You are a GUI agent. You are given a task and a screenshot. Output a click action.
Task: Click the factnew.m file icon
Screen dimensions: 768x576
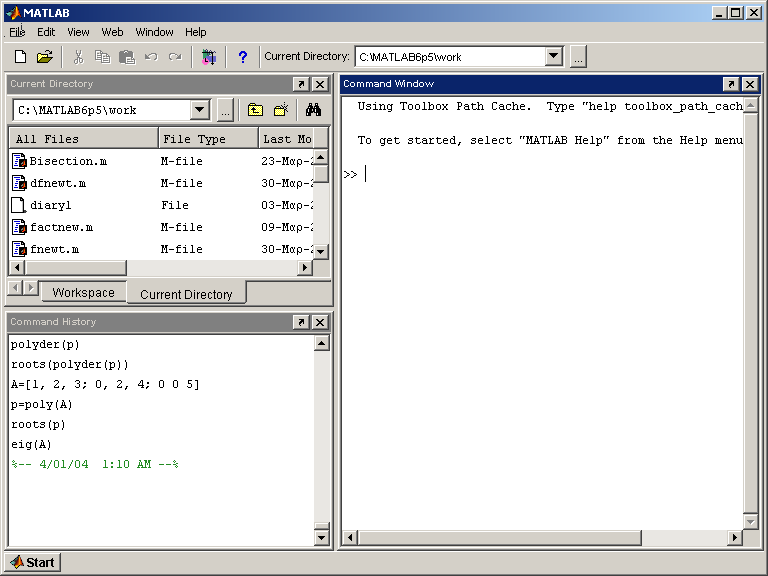(19, 227)
